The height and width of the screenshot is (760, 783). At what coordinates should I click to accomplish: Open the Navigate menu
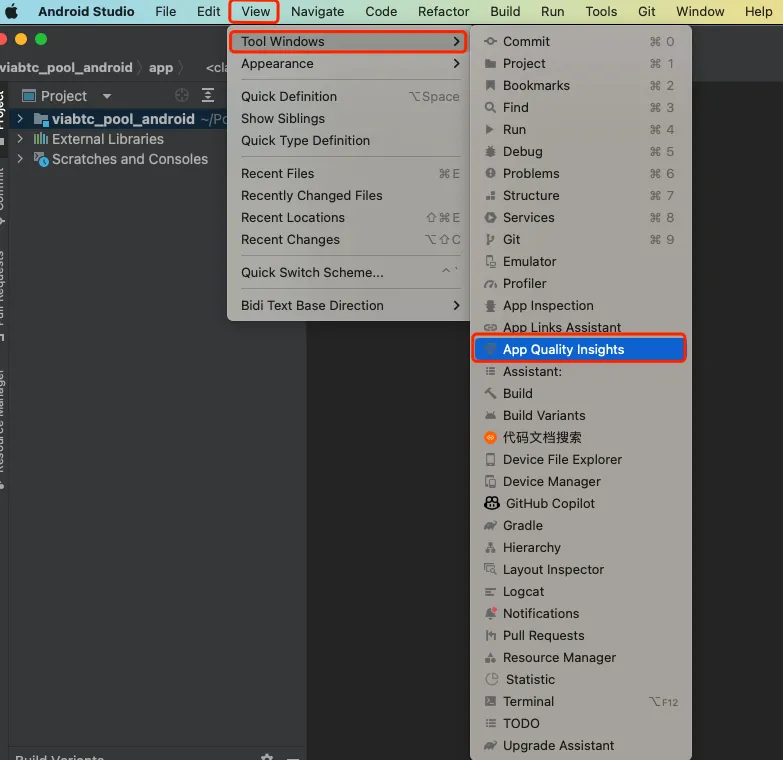click(x=318, y=11)
